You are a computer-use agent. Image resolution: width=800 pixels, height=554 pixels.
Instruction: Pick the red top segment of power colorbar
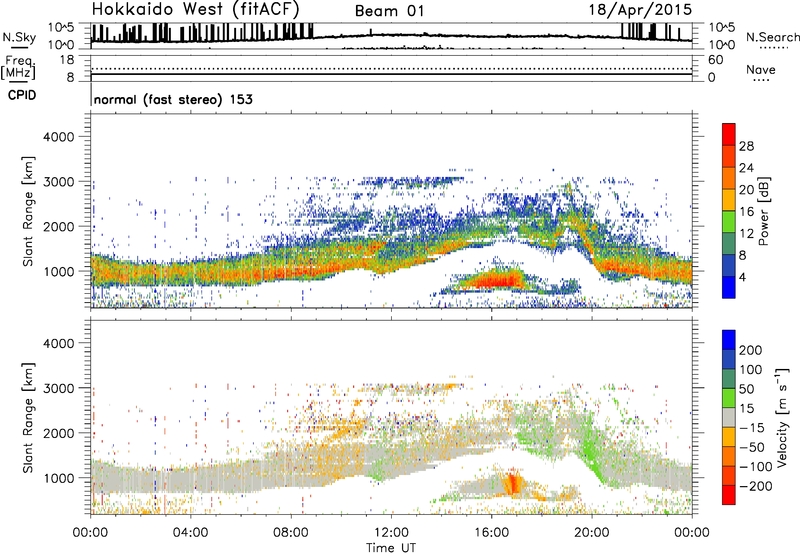[729, 134]
